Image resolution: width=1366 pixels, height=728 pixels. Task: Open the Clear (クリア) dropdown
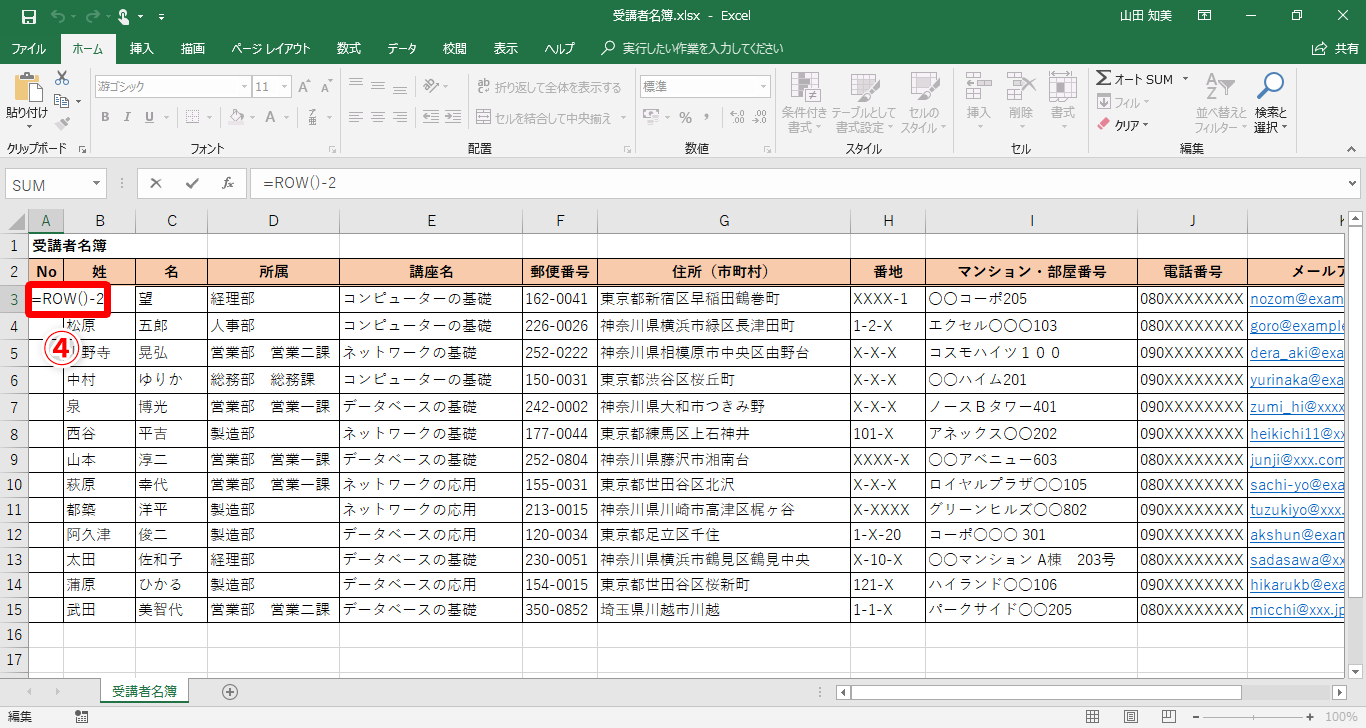click(1123, 125)
